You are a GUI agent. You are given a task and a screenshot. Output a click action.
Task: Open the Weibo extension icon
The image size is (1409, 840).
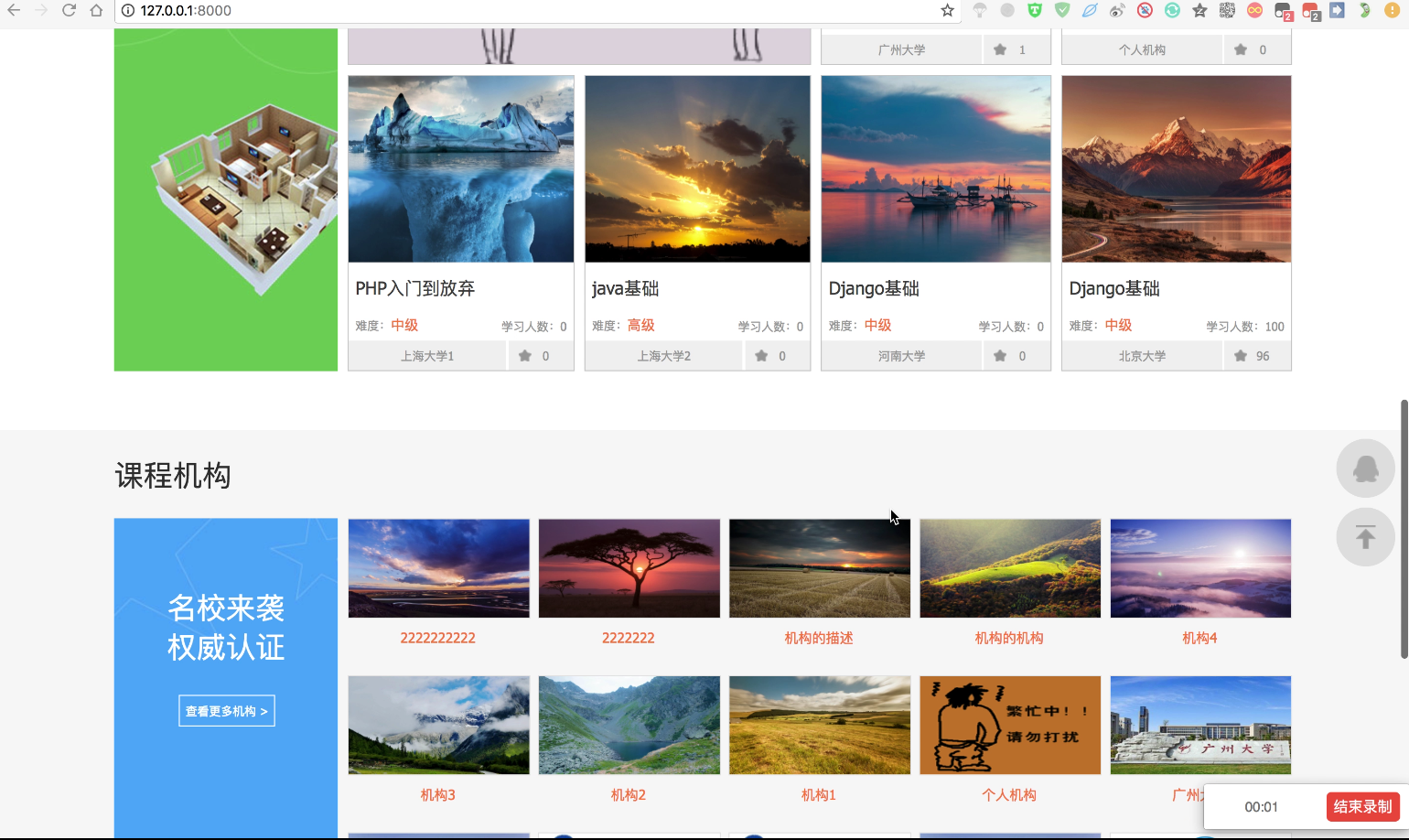1117,10
